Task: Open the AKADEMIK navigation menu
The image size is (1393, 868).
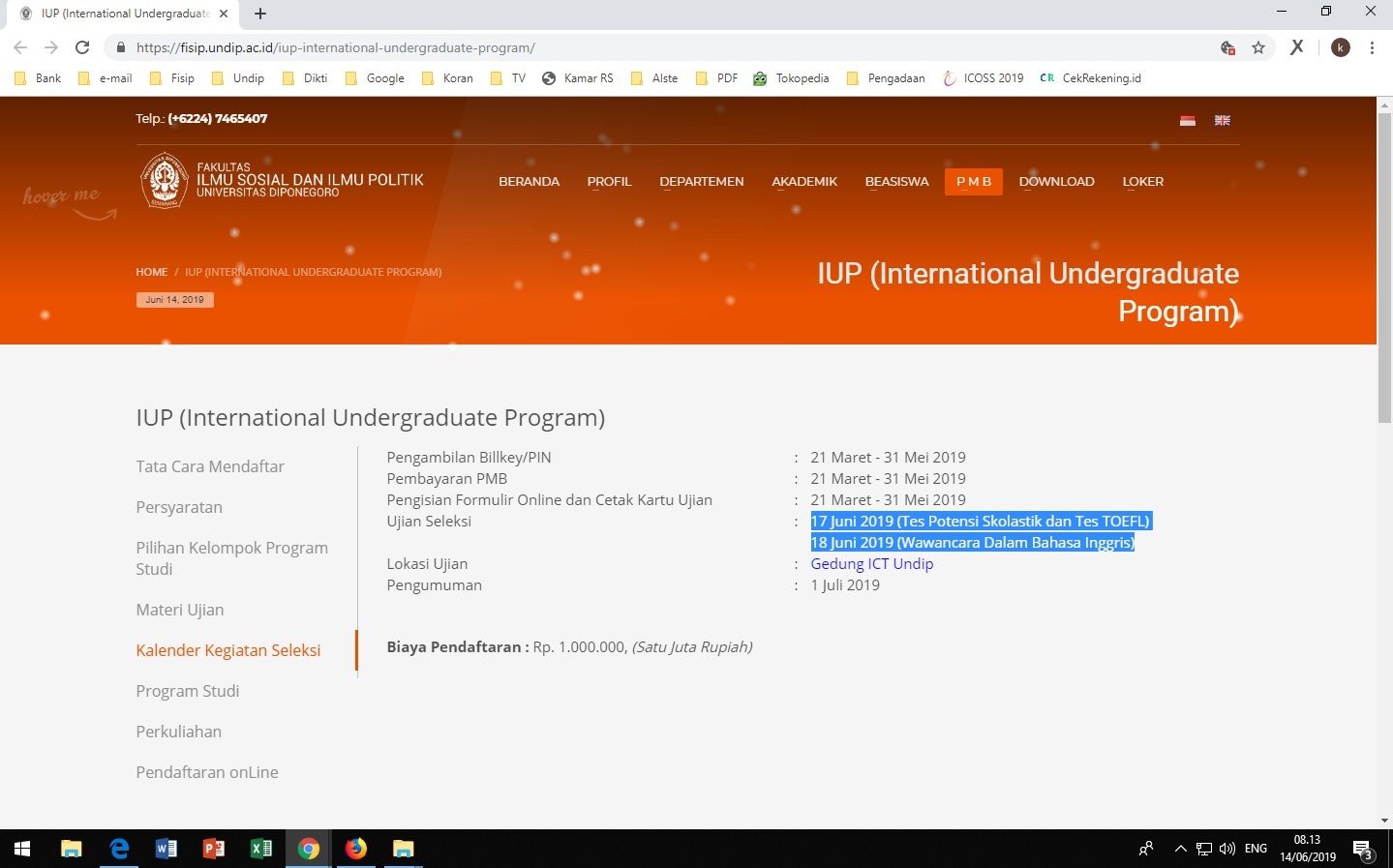Action: click(804, 182)
